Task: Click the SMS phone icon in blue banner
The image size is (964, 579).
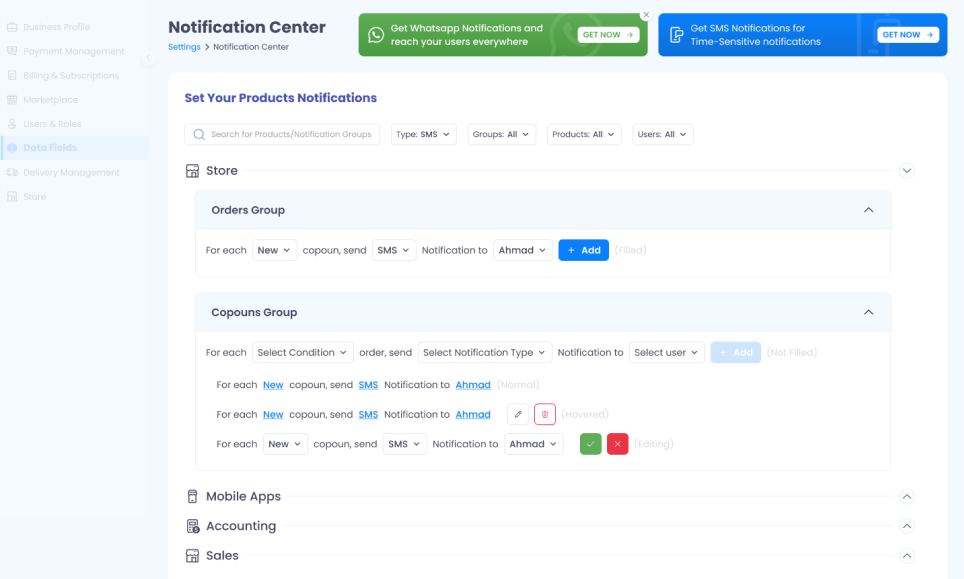Action: (x=677, y=35)
